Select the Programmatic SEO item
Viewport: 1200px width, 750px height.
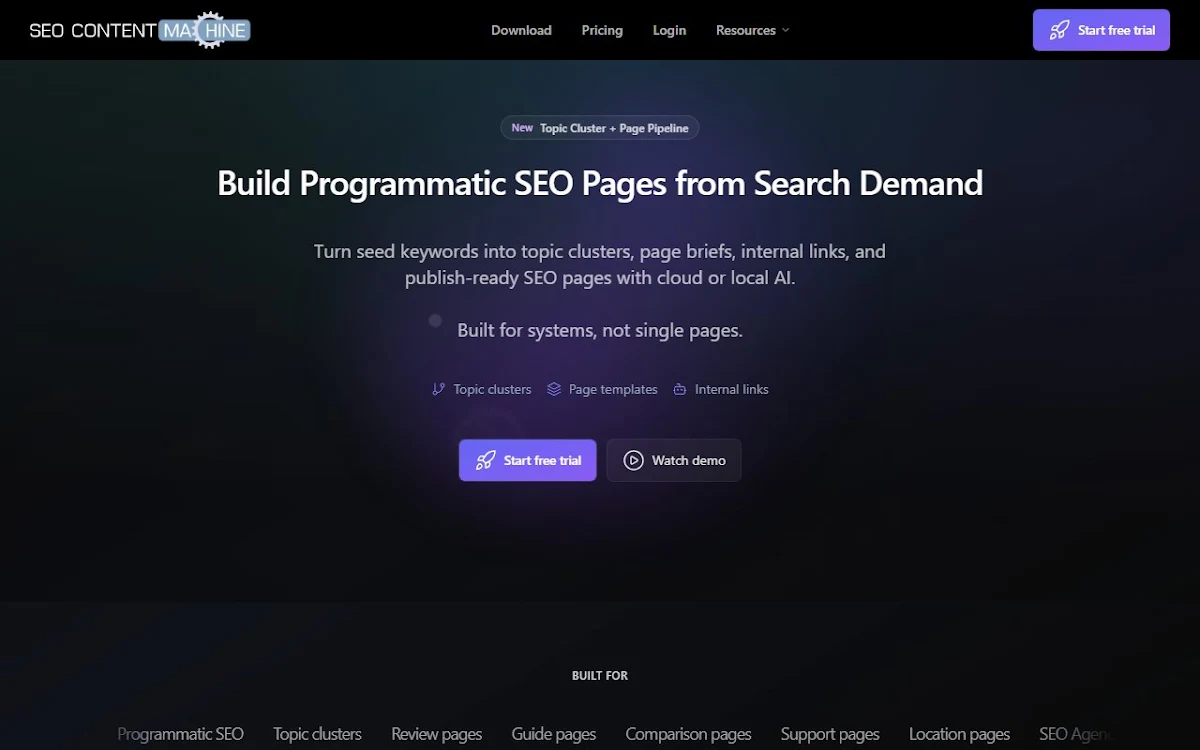pyautogui.click(x=180, y=734)
